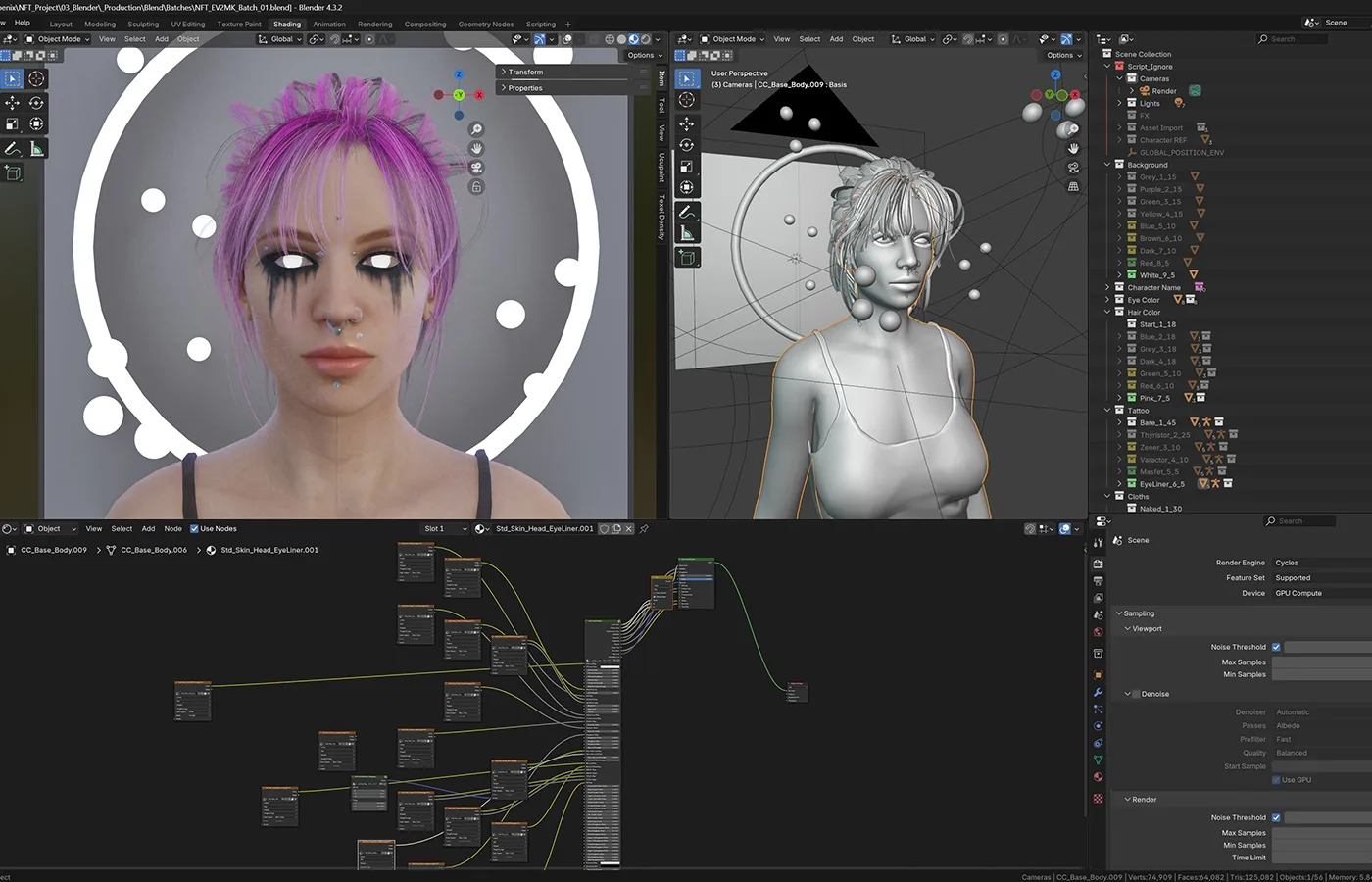Open the Tool properties tab icon
The height and width of the screenshot is (882, 1372).
1098,542
